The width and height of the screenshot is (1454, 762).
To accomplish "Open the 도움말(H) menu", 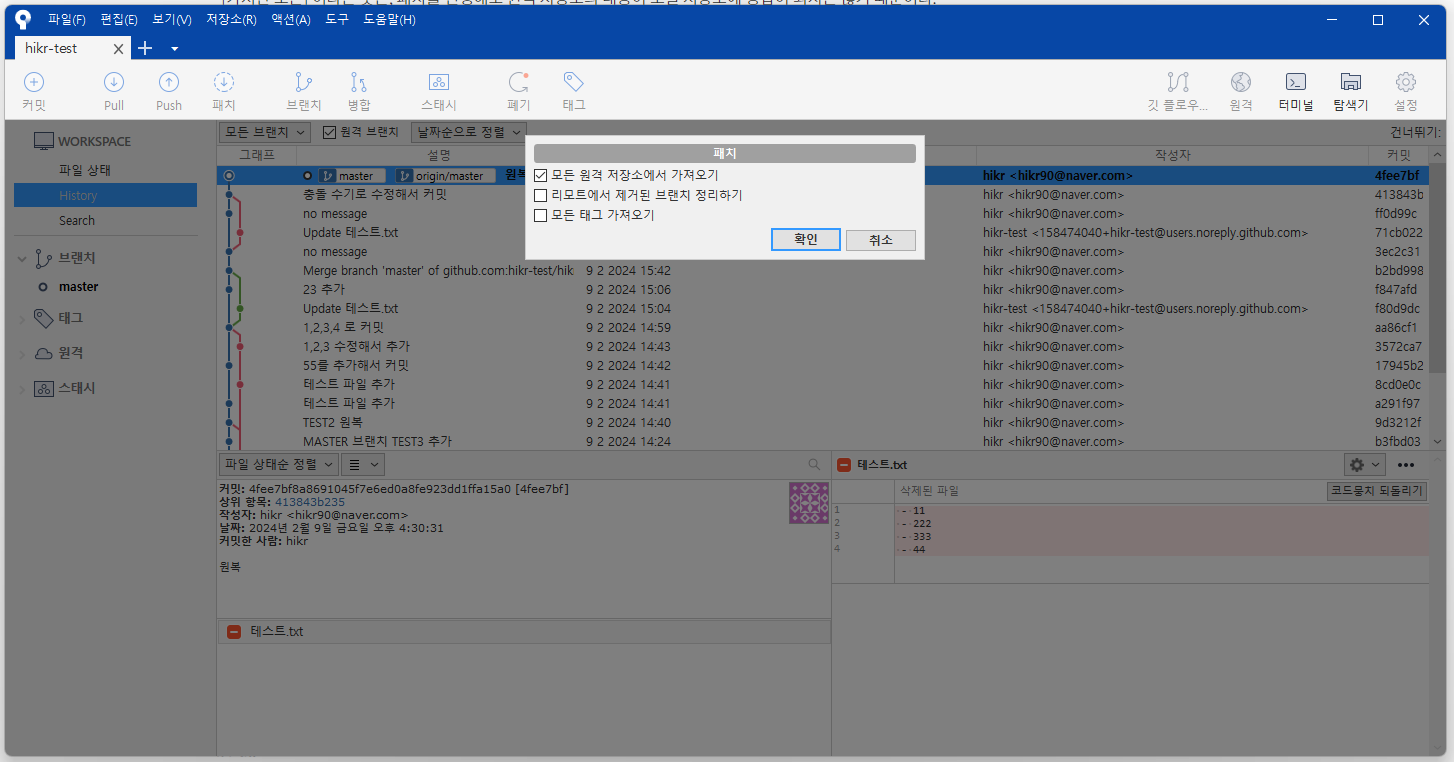I will coord(389,19).
